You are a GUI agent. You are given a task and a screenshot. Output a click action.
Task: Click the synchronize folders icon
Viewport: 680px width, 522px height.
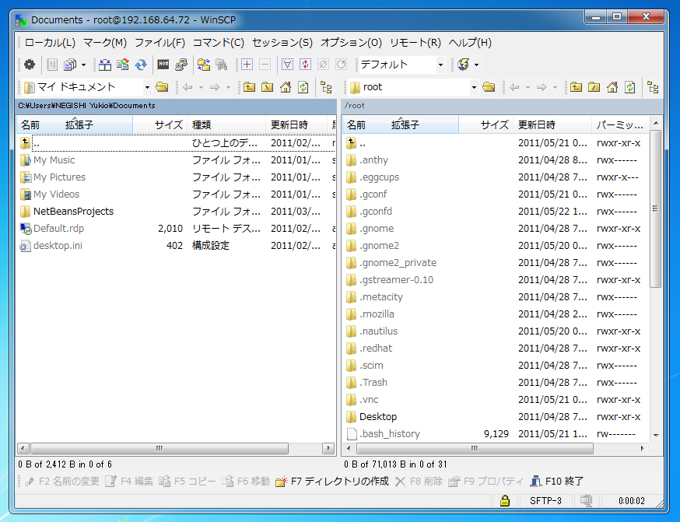coord(123,65)
